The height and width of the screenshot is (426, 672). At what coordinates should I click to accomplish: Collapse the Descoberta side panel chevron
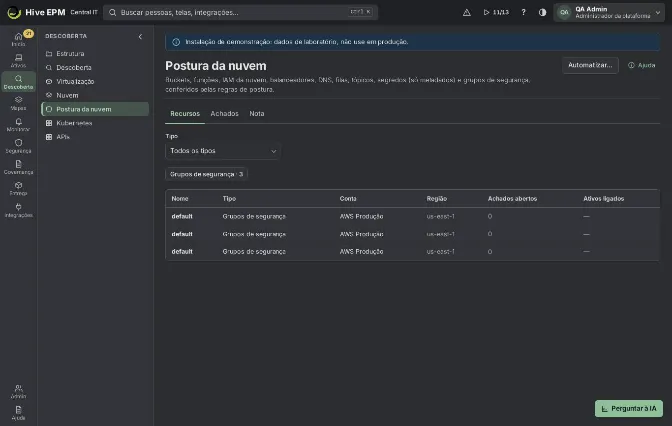(140, 36)
